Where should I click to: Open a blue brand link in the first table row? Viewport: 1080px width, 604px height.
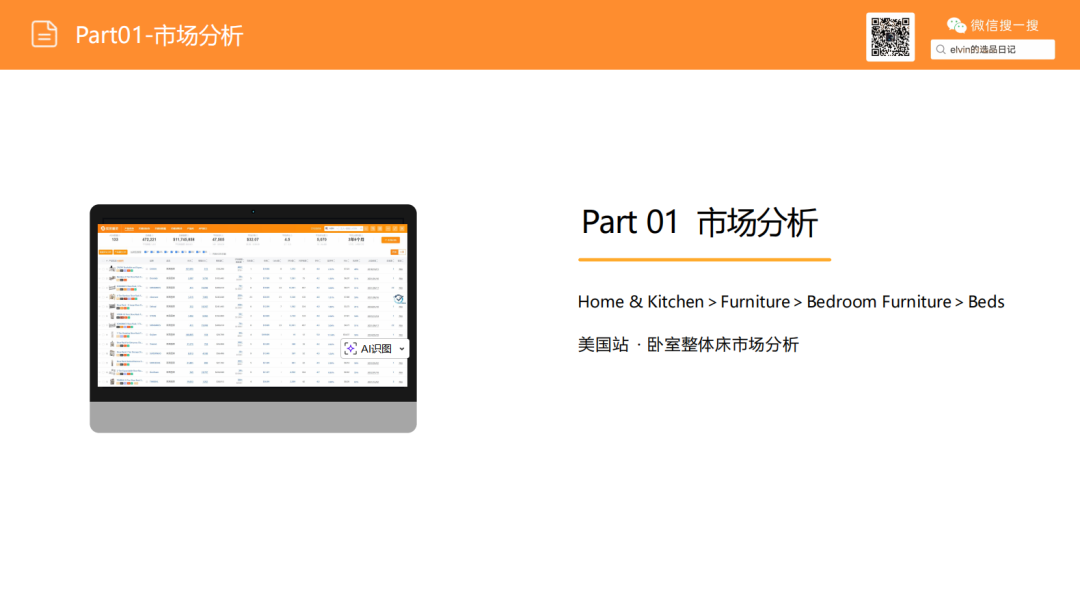pos(153,269)
